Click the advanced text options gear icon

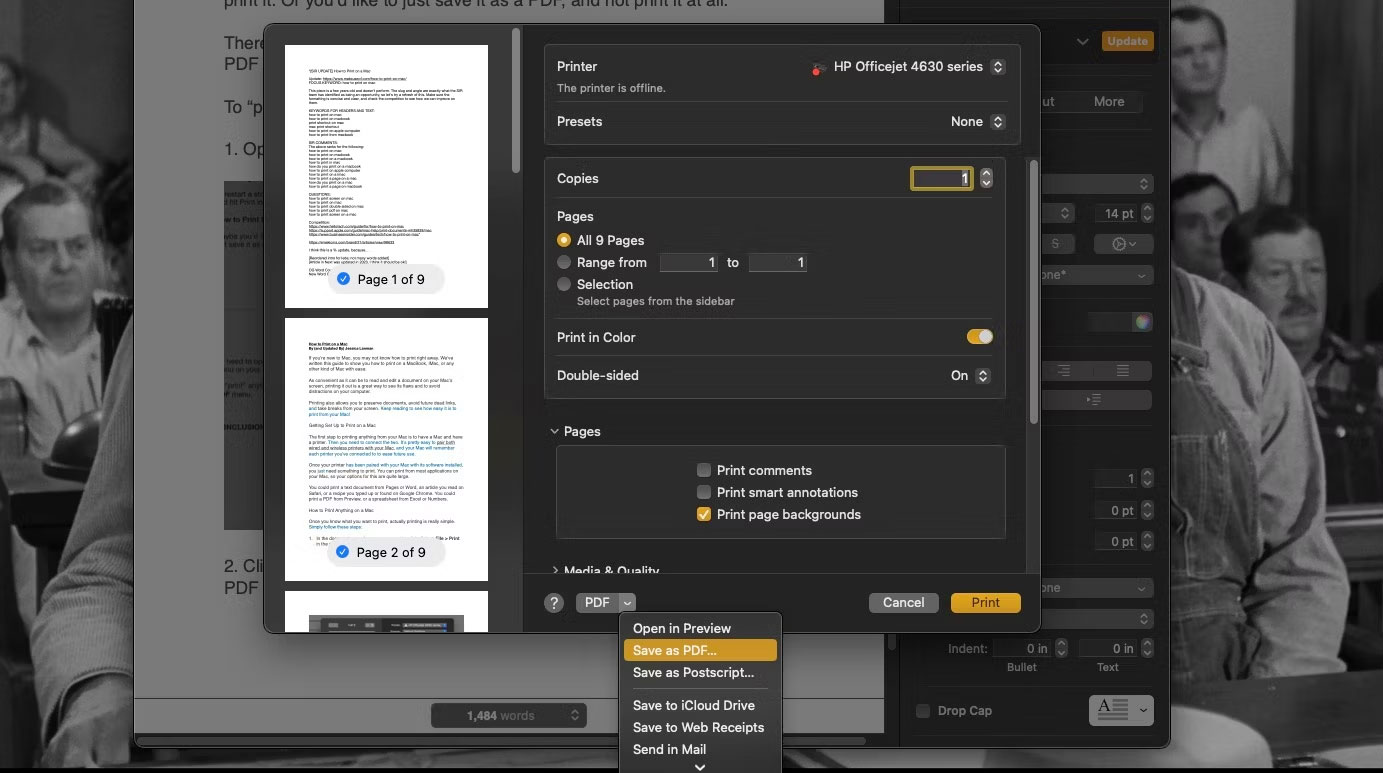(x=1118, y=243)
